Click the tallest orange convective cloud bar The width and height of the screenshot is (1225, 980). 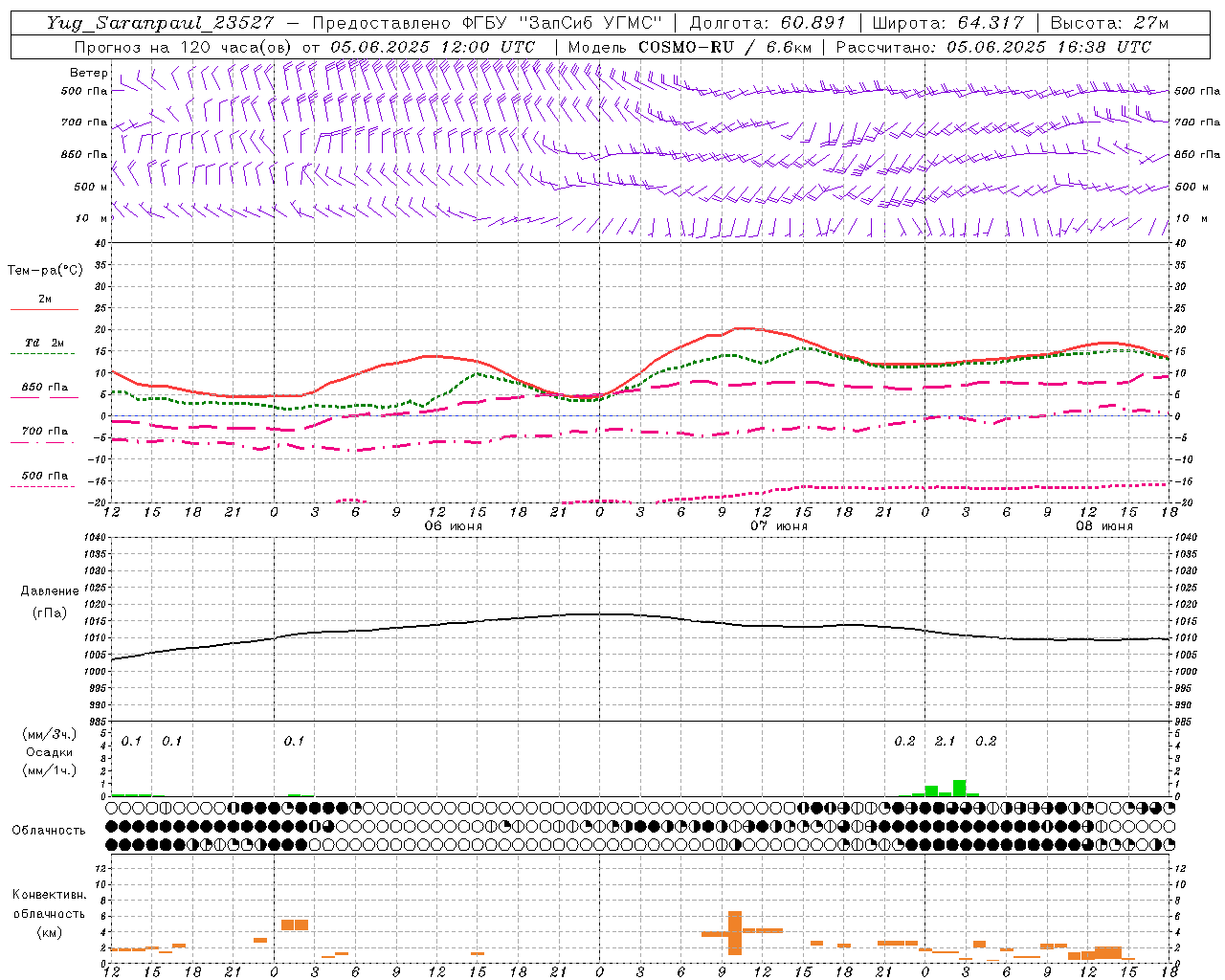[735, 933]
